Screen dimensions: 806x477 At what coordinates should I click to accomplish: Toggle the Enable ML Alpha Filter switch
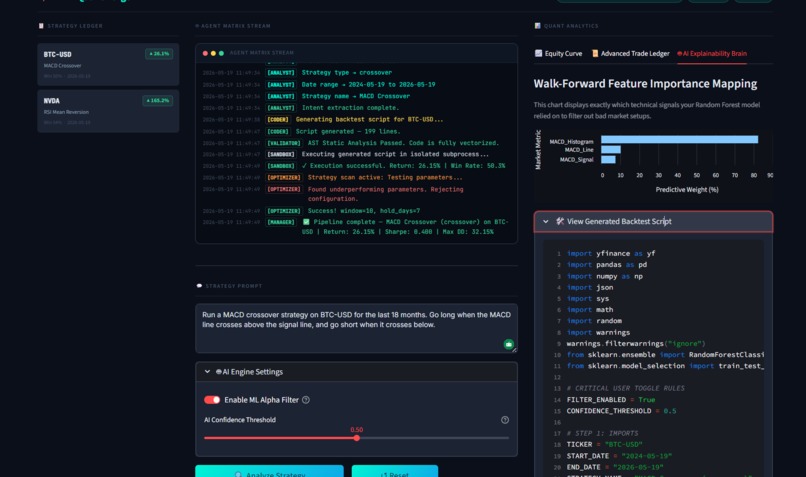212,400
